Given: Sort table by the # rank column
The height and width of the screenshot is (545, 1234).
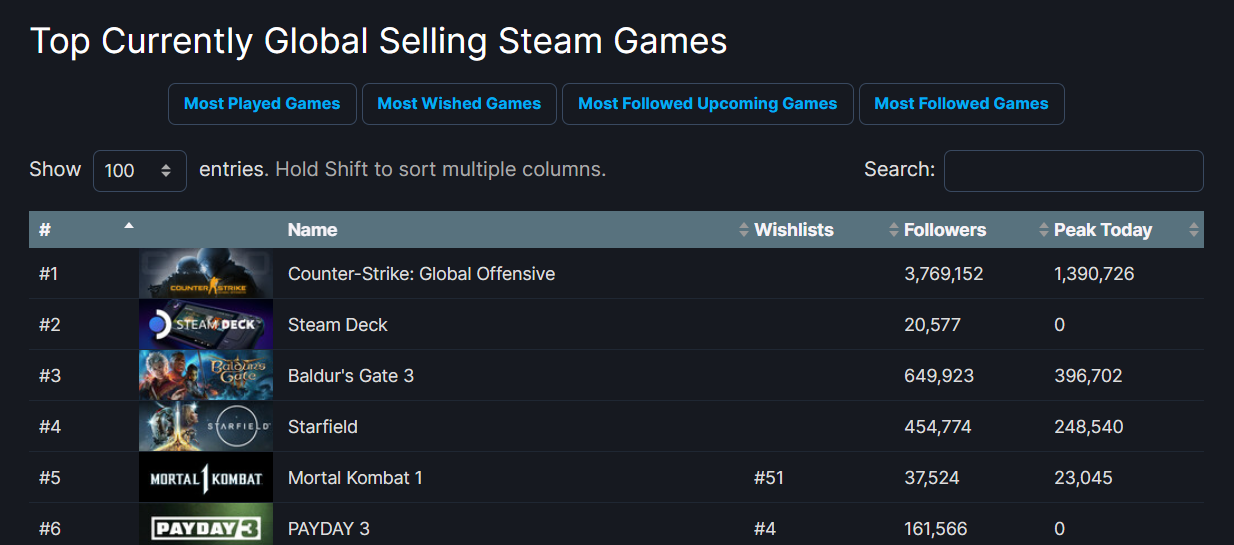Looking at the screenshot, I should (x=84, y=230).
